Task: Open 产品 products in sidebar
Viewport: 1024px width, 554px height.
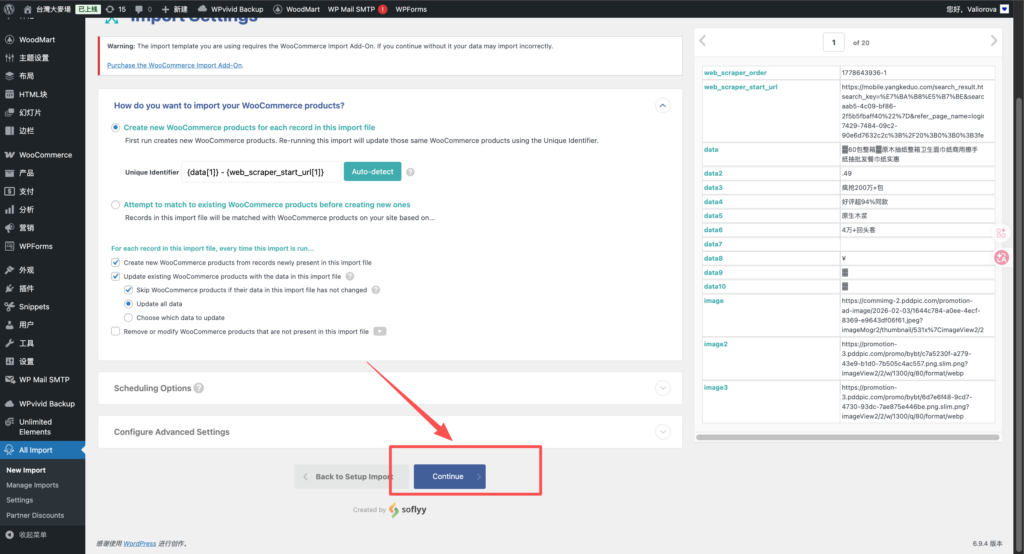Action: (26, 173)
